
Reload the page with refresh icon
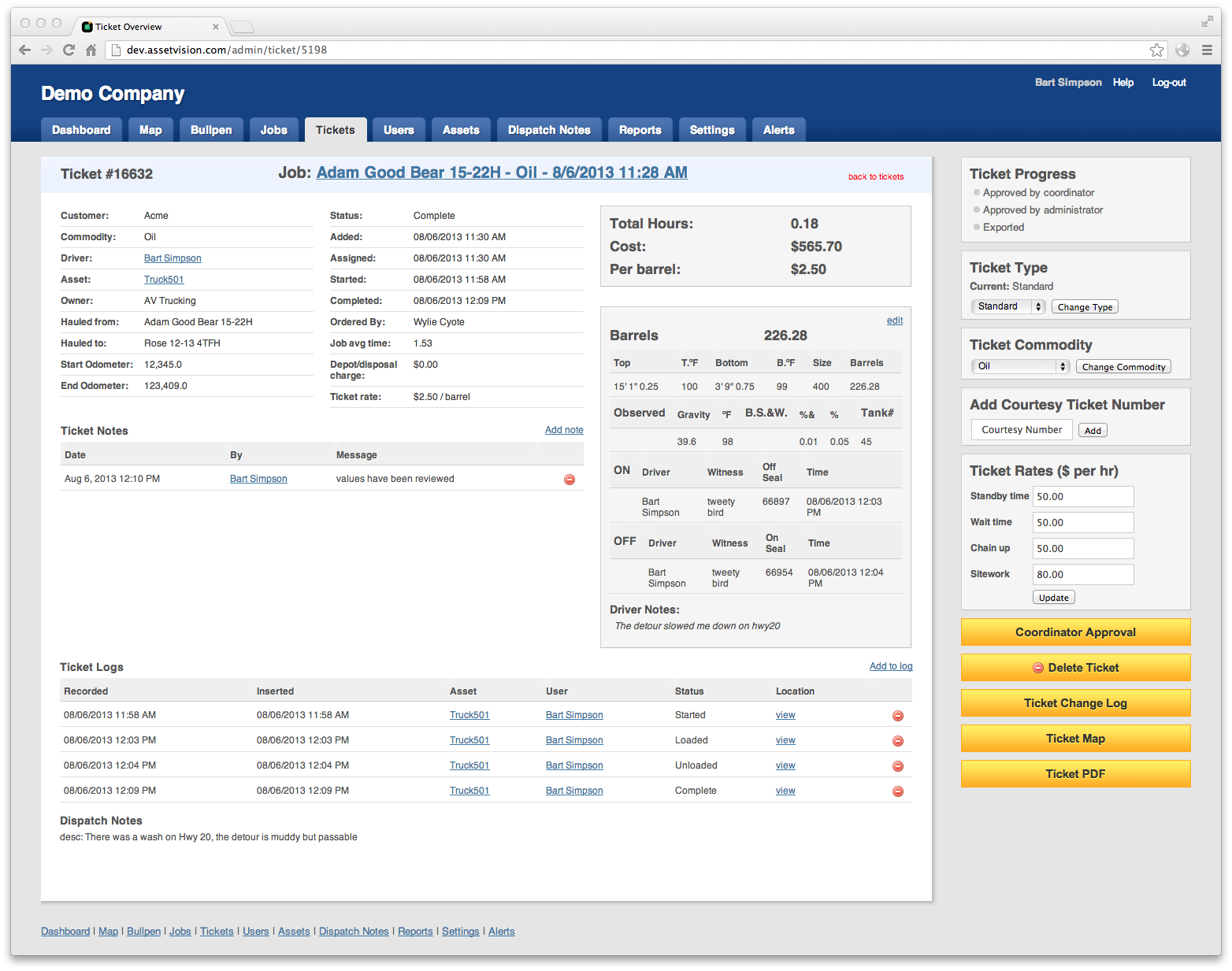(69, 50)
